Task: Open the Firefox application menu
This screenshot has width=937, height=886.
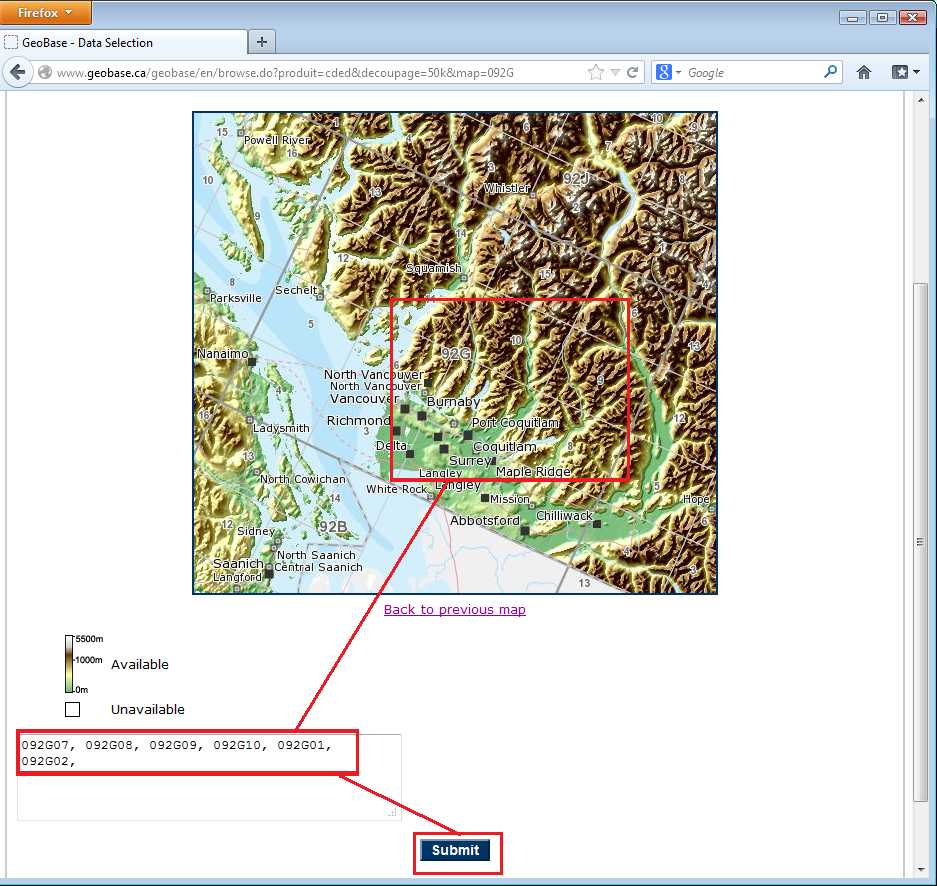Action: (46, 13)
